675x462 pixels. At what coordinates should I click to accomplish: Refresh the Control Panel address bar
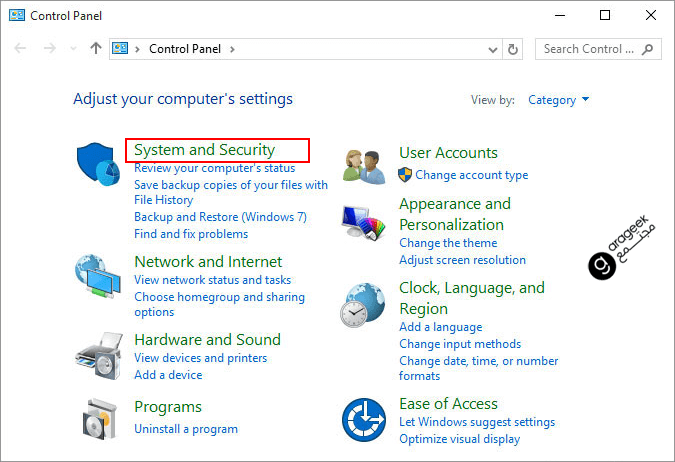point(513,50)
